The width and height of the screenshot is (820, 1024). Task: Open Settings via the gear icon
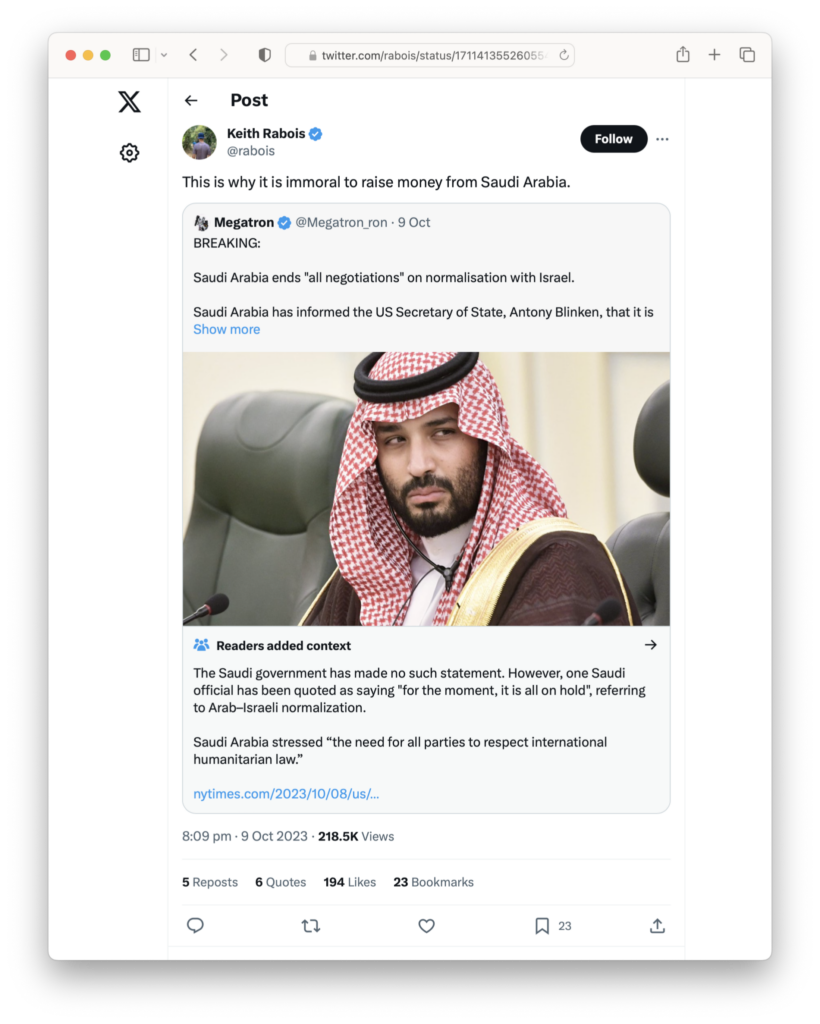point(129,152)
